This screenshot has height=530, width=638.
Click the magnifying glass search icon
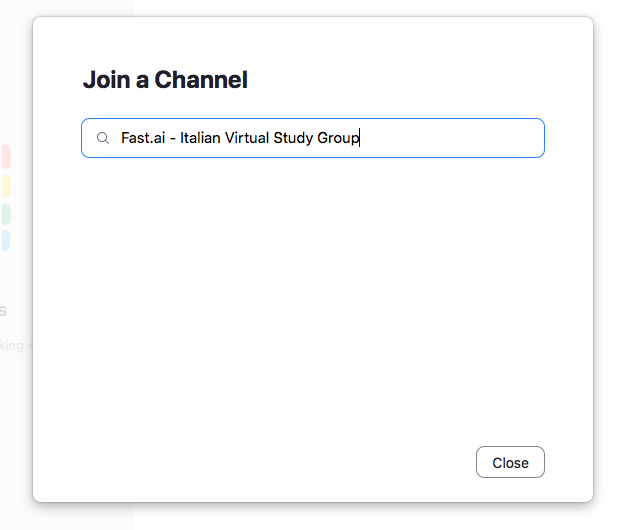[x=102, y=139]
